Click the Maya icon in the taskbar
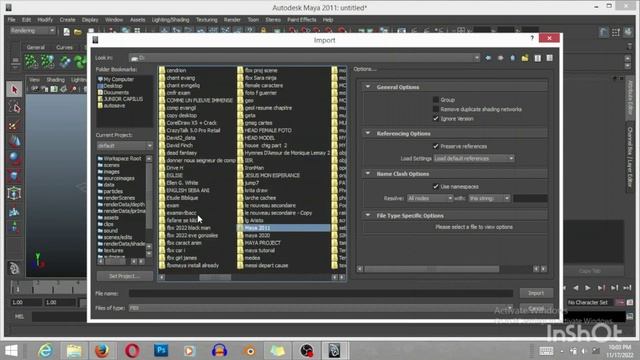The height and width of the screenshot is (360, 640). 334,351
